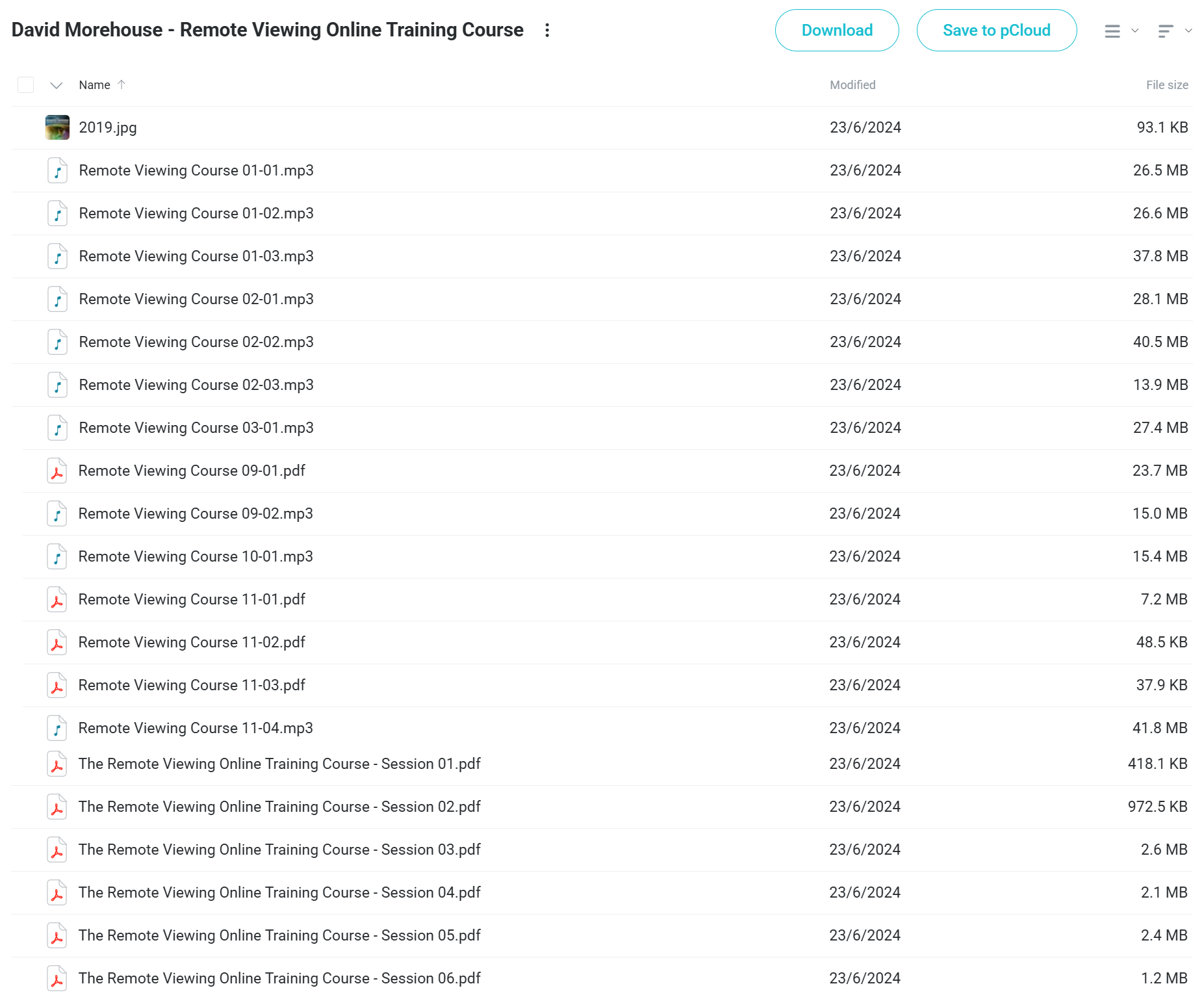
Task: Open Remote Viewing Course 01-01.mp3
Action: coord(196,170)
